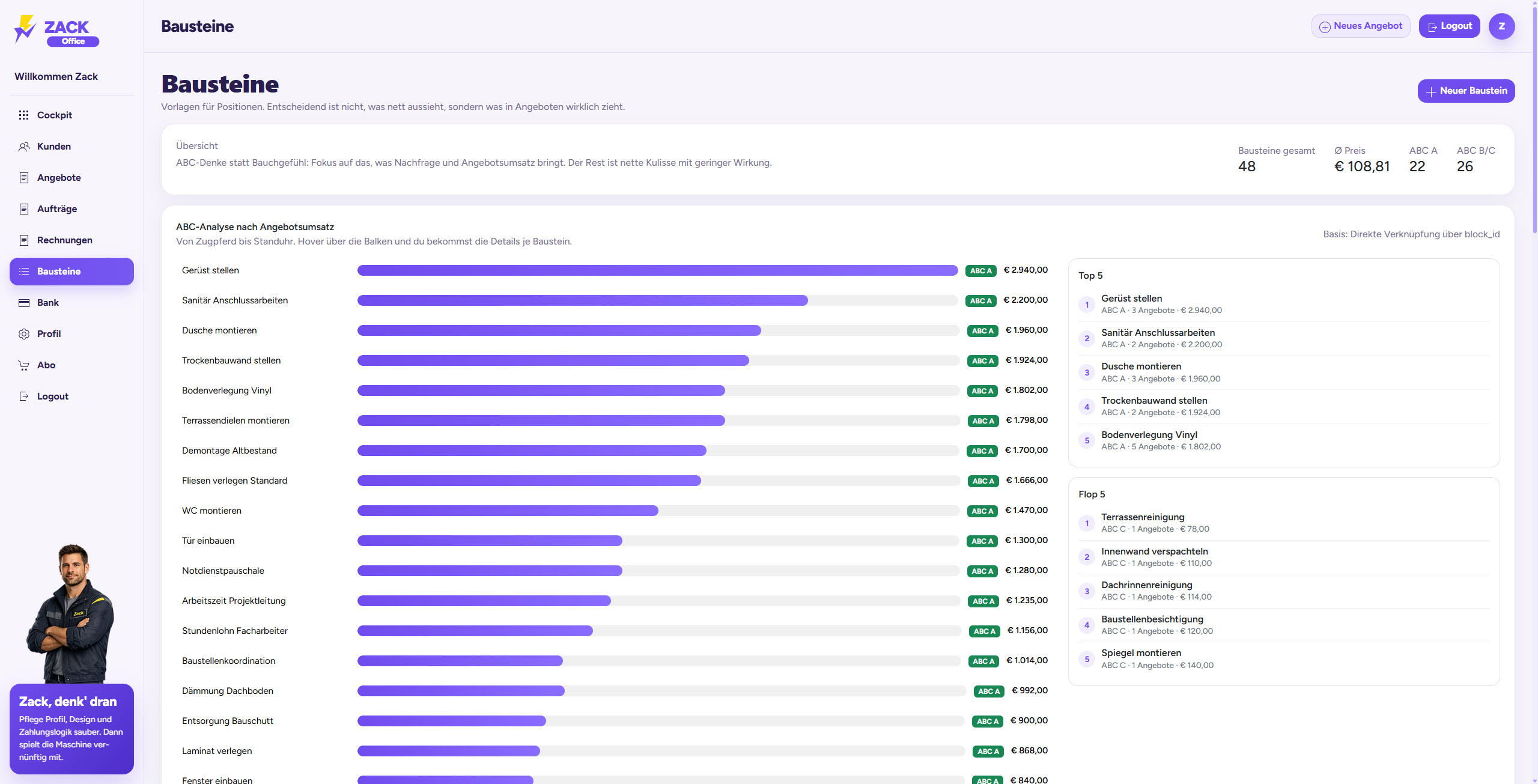Viewport: 1538px width, 784px height.
Task: Select the active Bausteine sidebar entry
Action: point(71,272)
